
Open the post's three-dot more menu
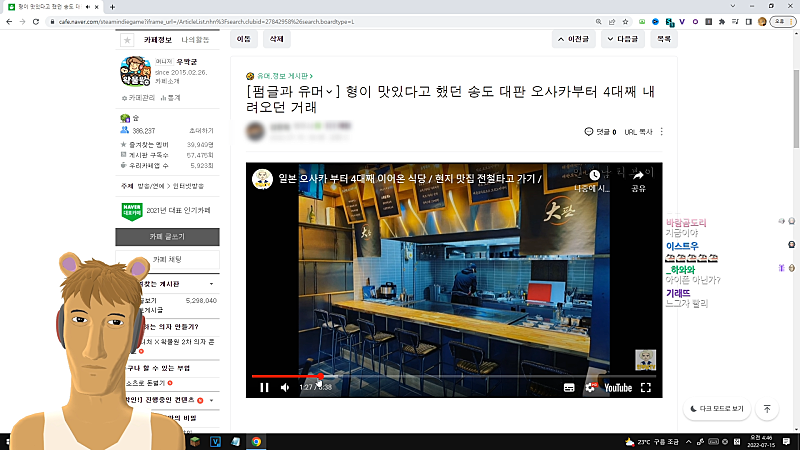tap(662, 132)
